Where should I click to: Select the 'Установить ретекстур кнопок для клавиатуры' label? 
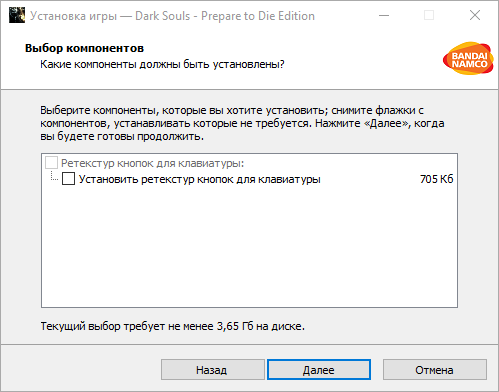click(200, 179)
